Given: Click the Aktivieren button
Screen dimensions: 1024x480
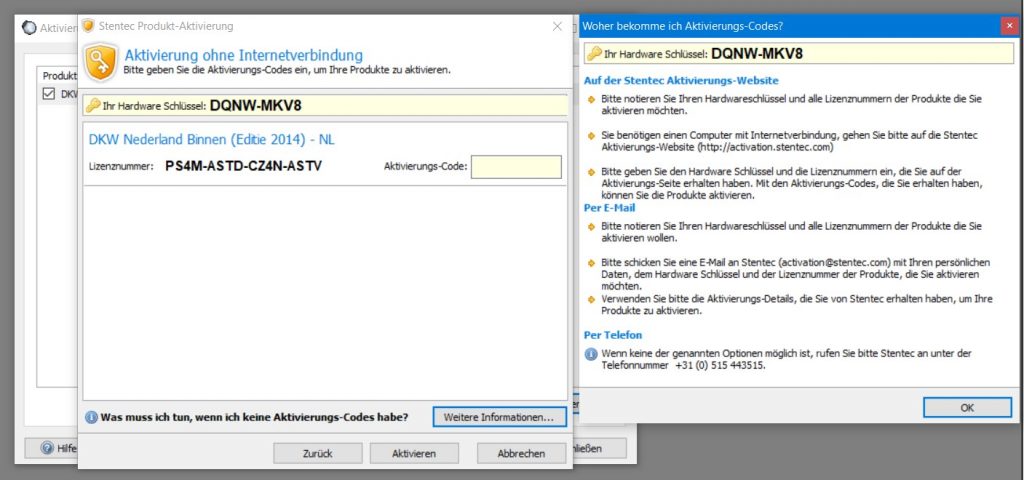Looking at the screenshot, I should [413, 453].
